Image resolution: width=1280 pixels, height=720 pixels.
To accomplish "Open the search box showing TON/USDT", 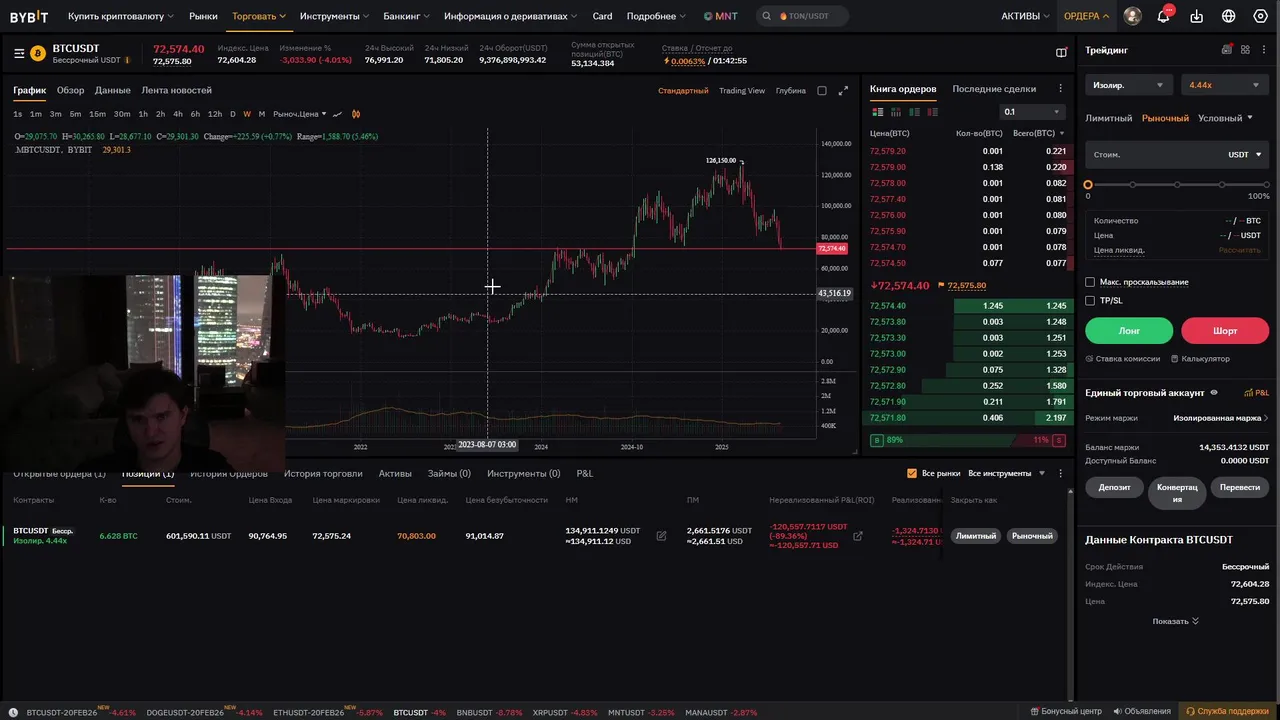I will tap(802, 16).
